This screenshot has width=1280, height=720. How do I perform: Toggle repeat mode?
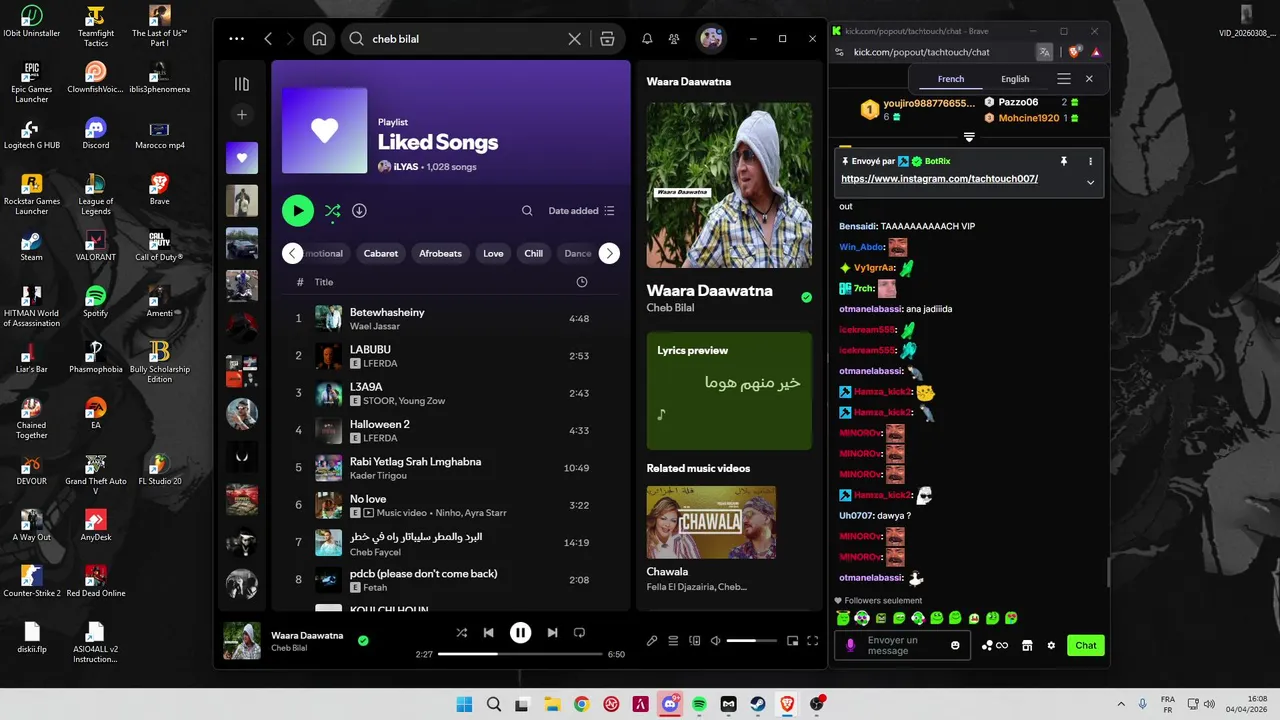[579, 633]
